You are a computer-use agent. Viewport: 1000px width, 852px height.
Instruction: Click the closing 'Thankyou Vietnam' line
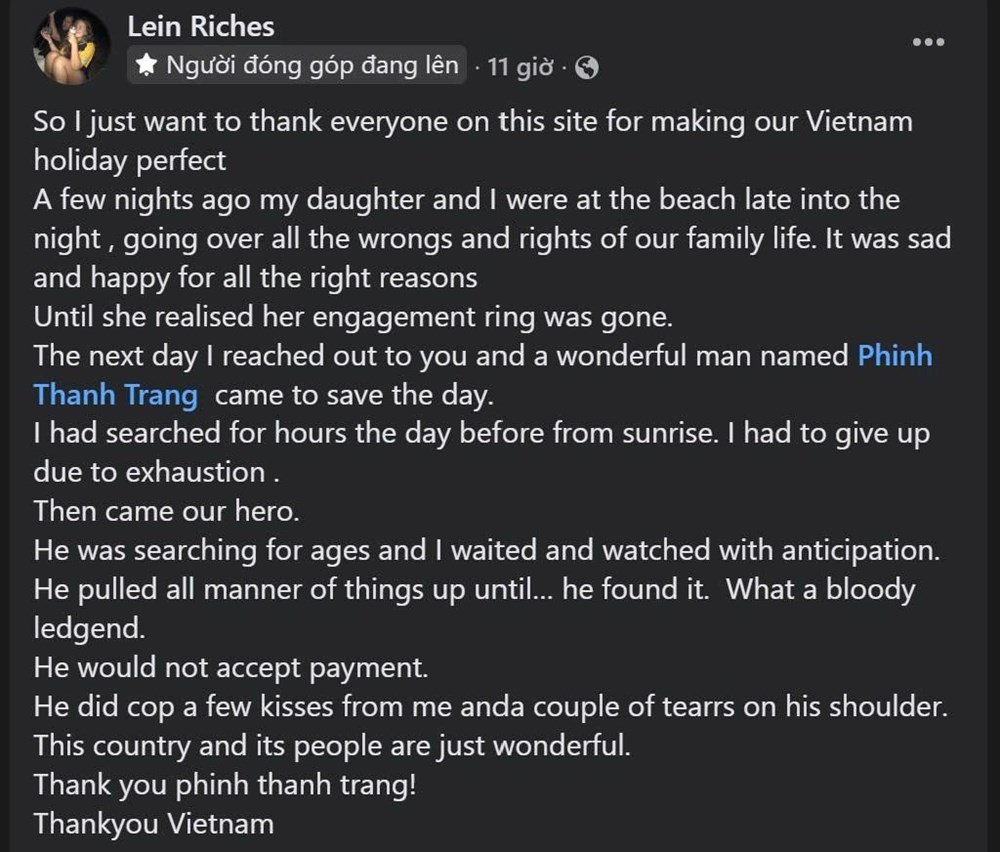154,824
